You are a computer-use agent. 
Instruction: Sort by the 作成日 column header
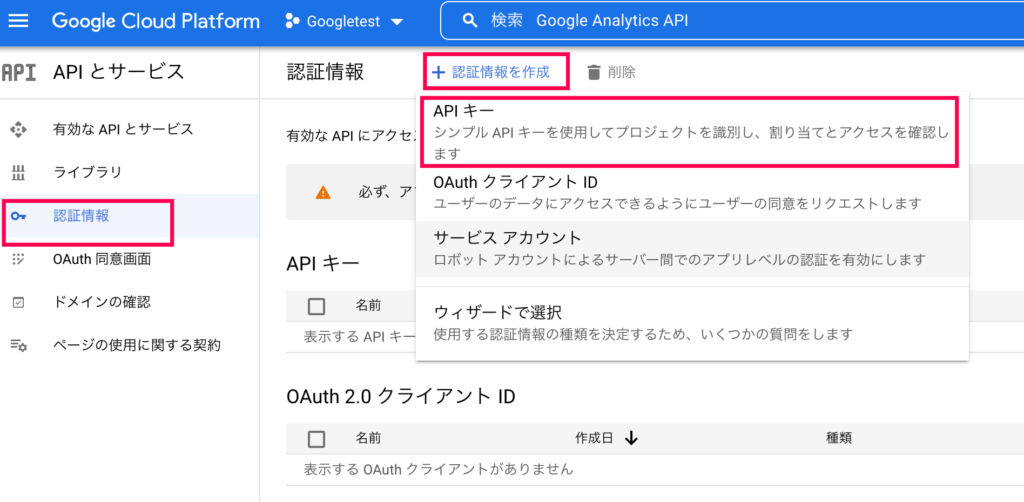594,439
